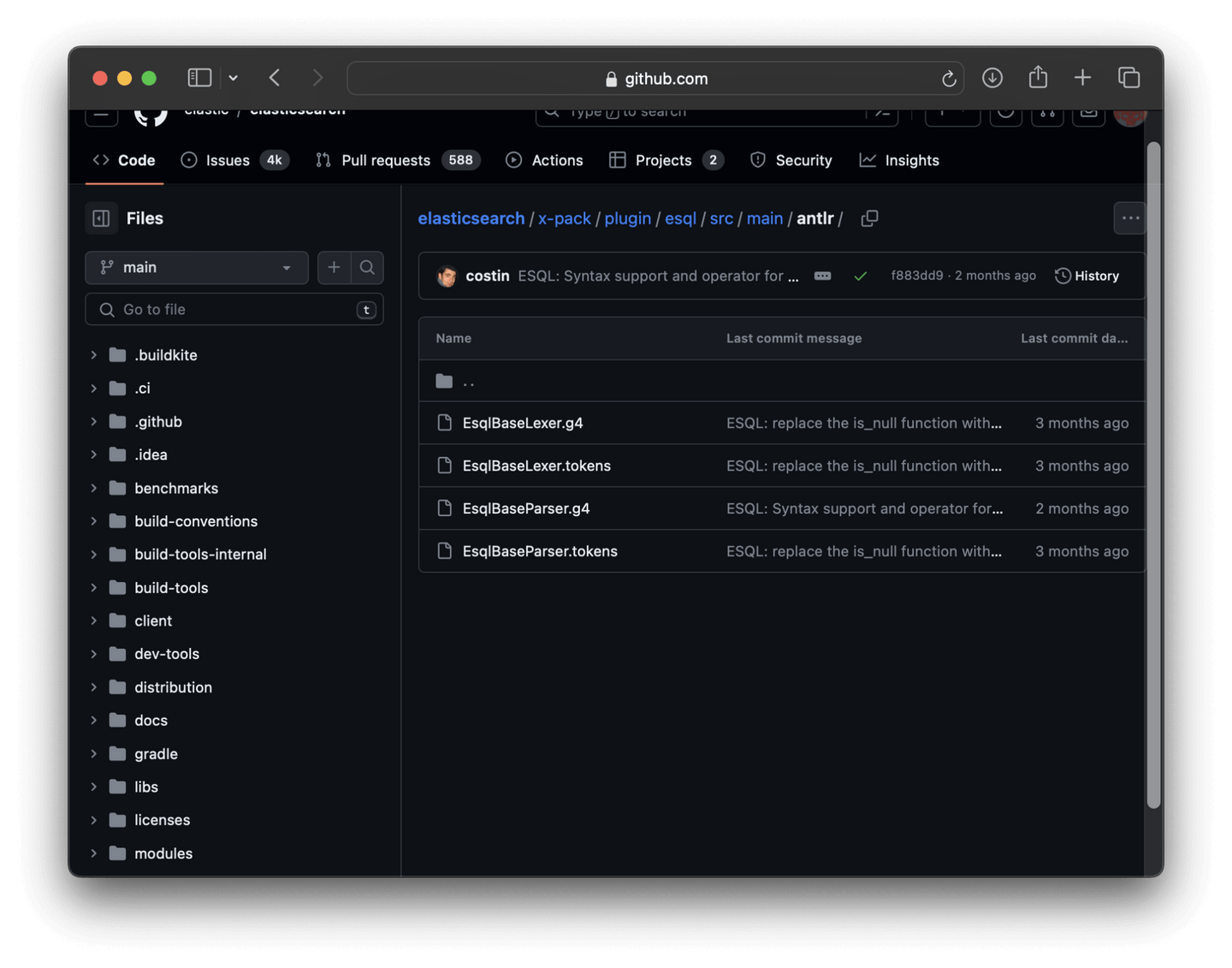Open the three-dot more options menu
The image size is (1232, 968).
coord(1129,219)
